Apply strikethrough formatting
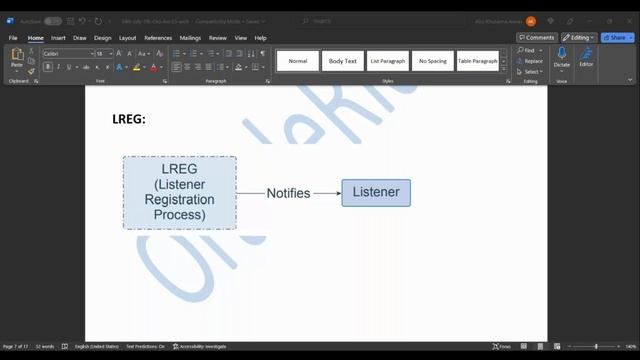 86,67
